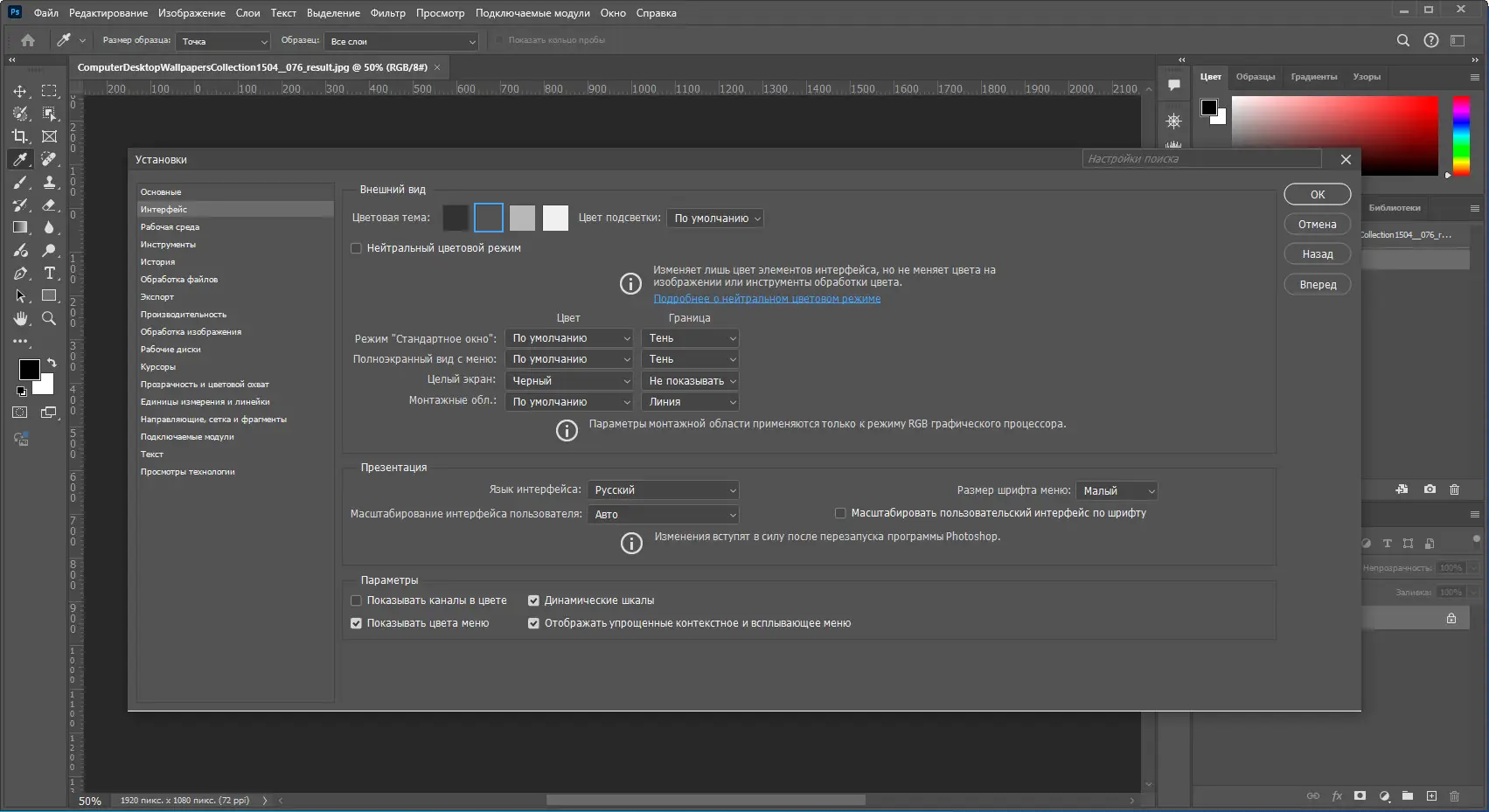1489x812 pixels.
Task: Select the darkest color theme swatch
Action: 456,218
